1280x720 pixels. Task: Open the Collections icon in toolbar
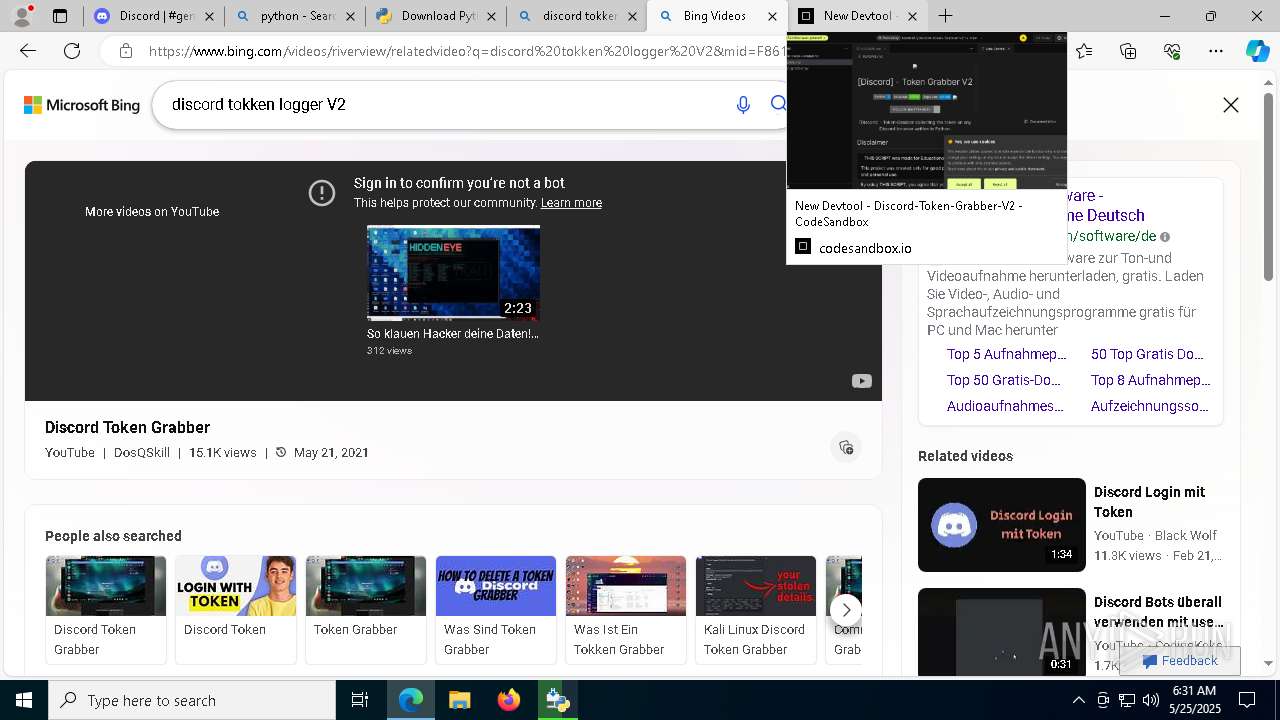(1128, 51)
